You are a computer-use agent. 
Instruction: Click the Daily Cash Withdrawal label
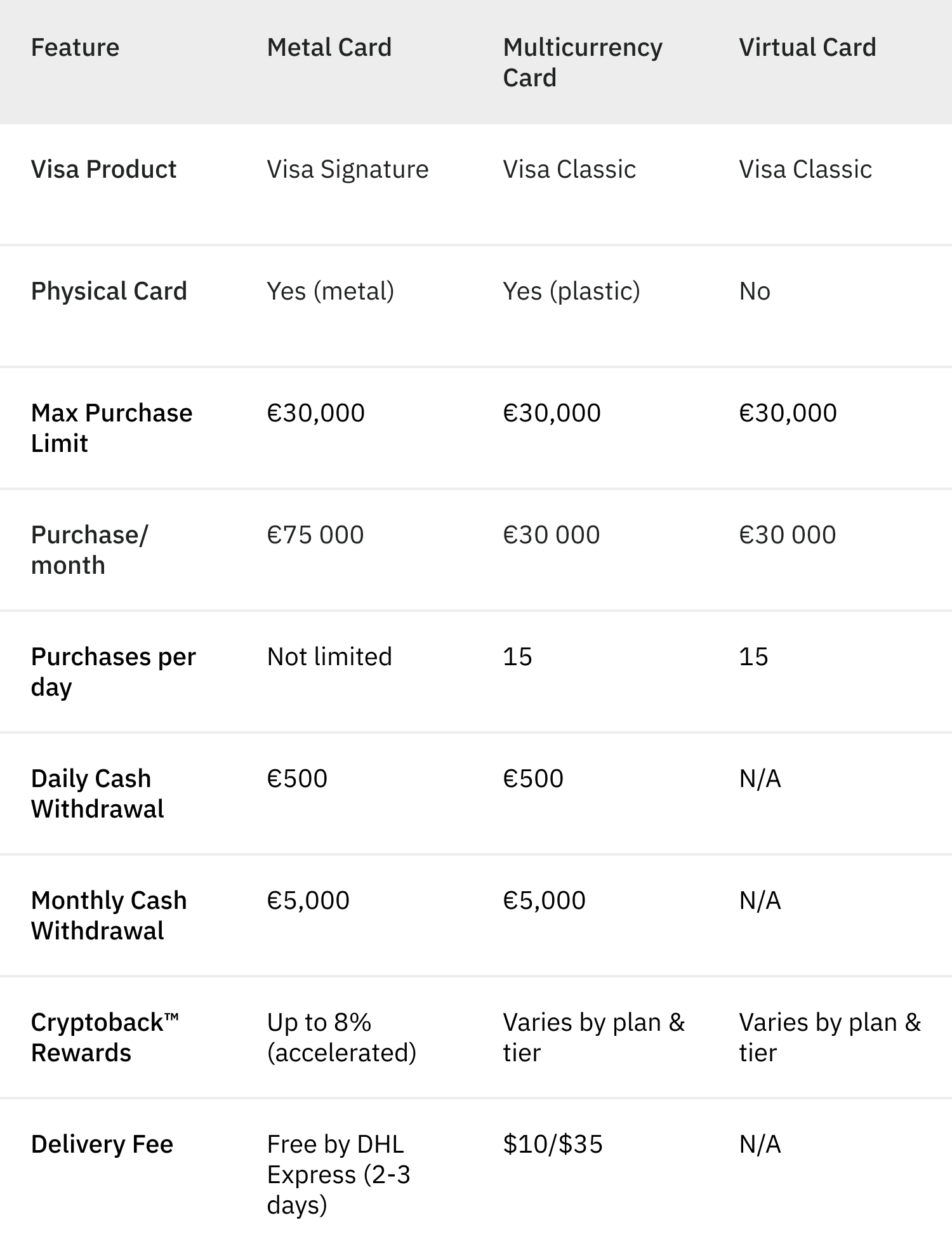[x=97, y=793]
